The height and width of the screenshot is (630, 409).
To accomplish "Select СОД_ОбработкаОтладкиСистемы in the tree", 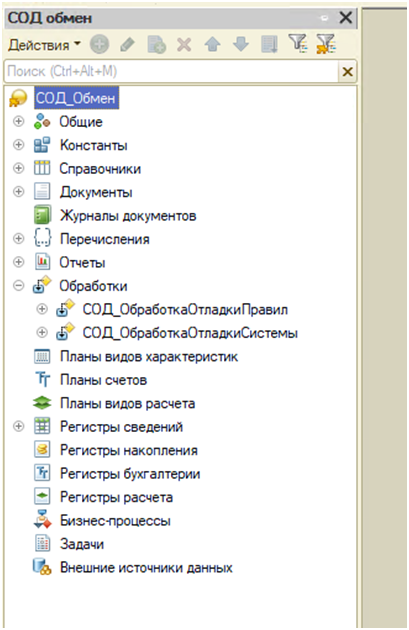I will click(190, 333).
